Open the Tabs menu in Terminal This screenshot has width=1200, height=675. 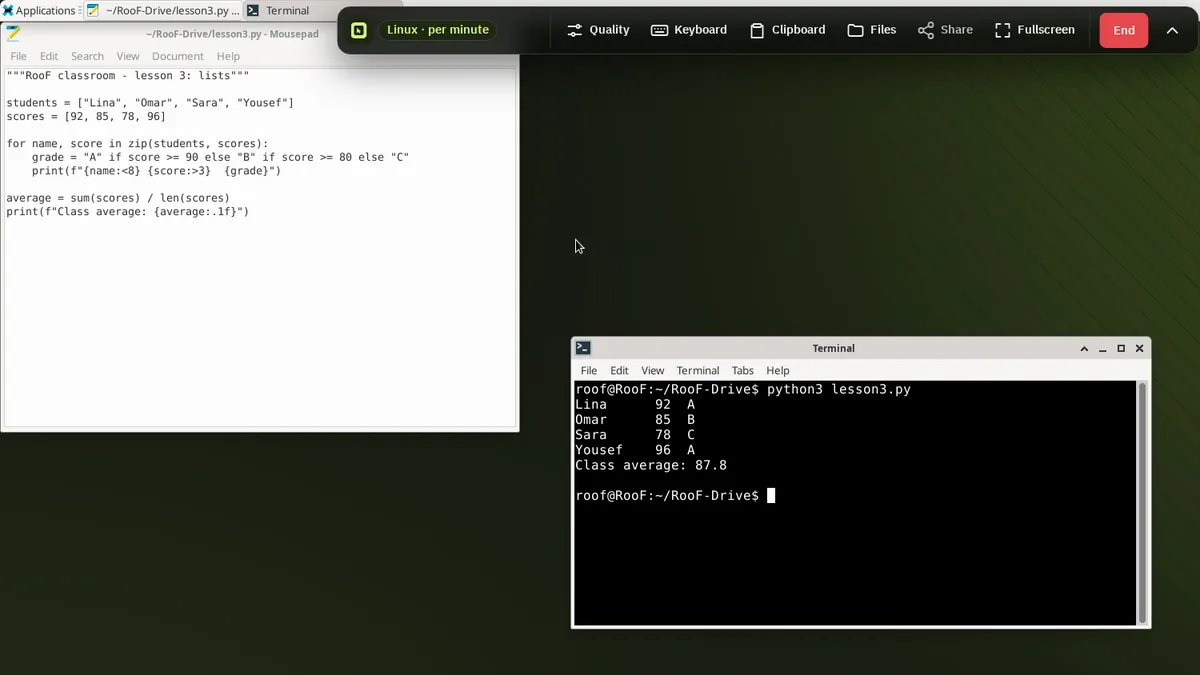point(743,370)
